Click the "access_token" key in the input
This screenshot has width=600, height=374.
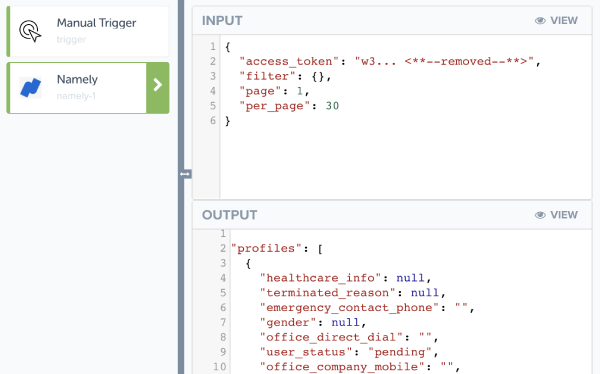pyautogui.click(x=289, y=61)
